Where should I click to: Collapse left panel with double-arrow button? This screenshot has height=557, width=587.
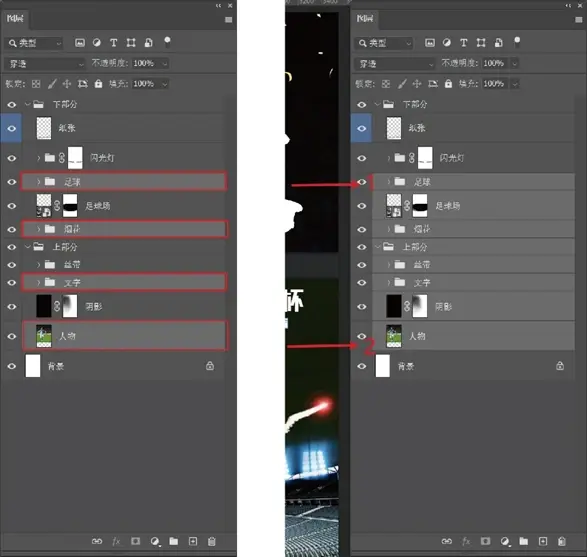coord(219,6)
